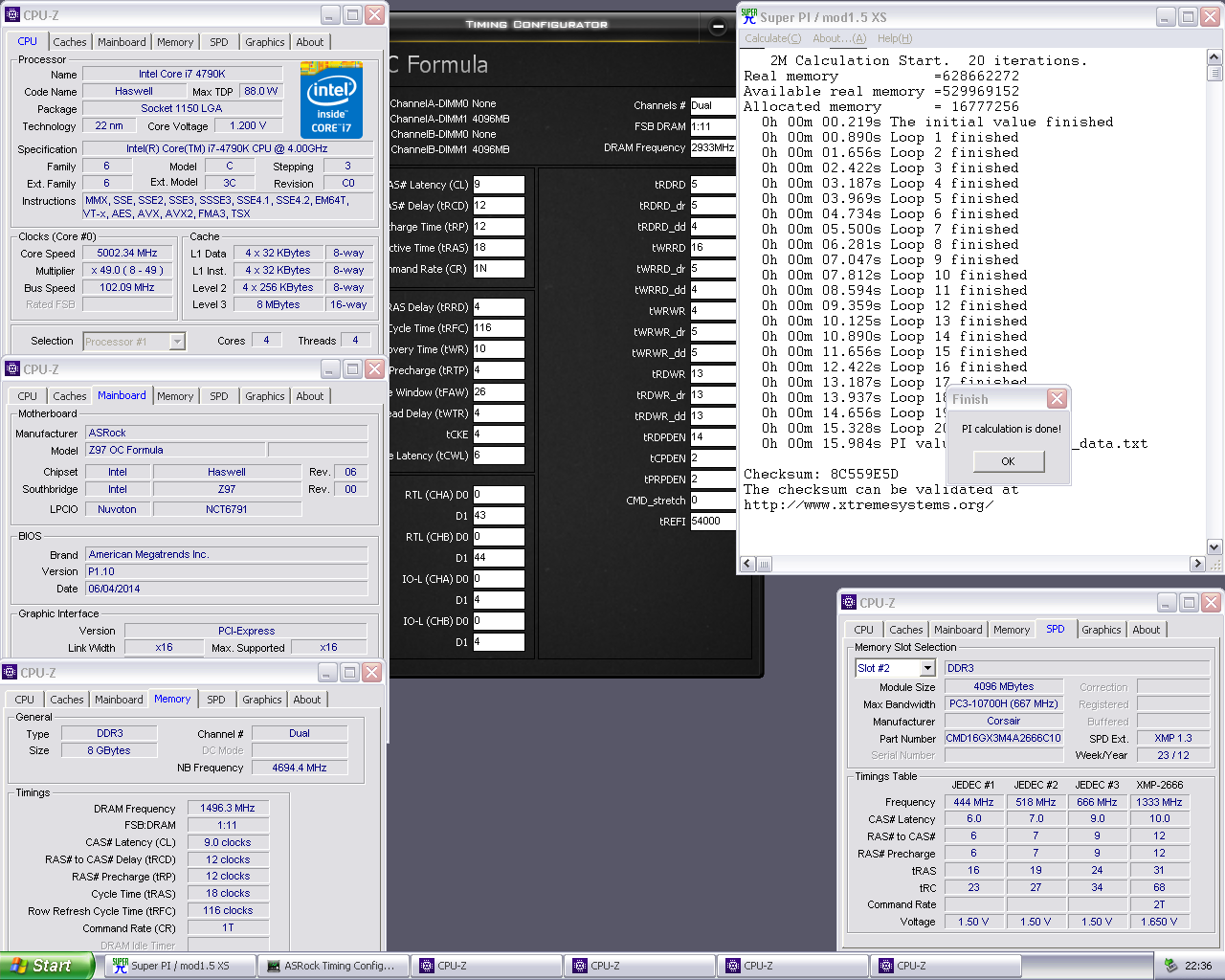Click the processor name Intel Core i7 4790K
The image size is (1225, 980).
pyautogui.click(x=182, y=74)
